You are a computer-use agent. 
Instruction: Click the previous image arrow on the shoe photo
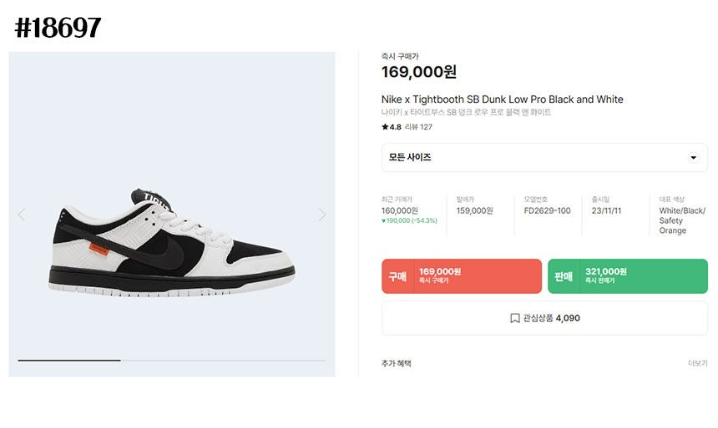click(22, 214)
